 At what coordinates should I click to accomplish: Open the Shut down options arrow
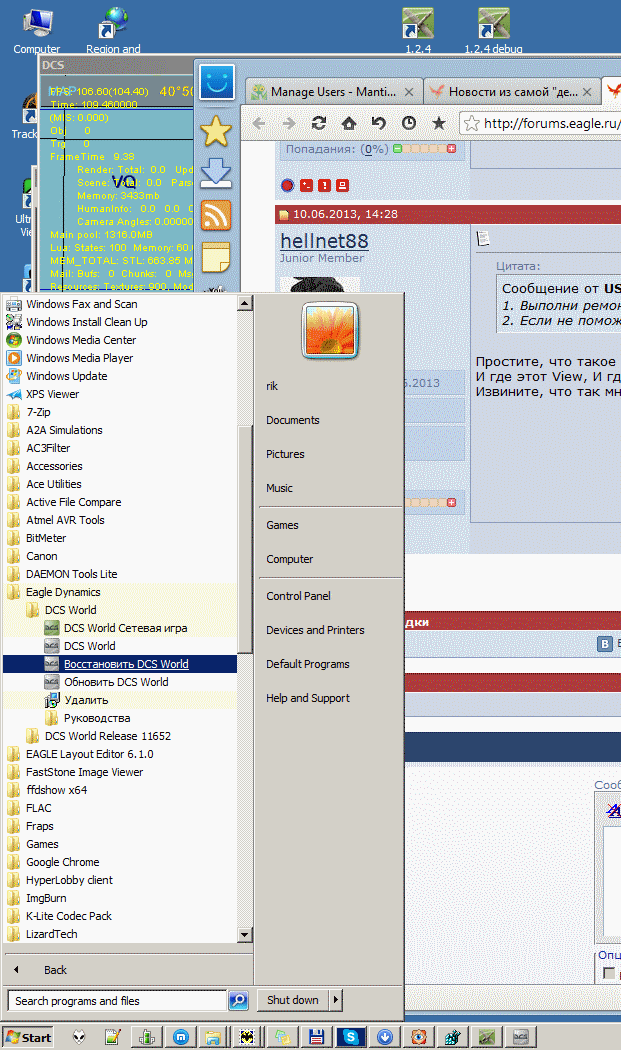(336, 1000)
